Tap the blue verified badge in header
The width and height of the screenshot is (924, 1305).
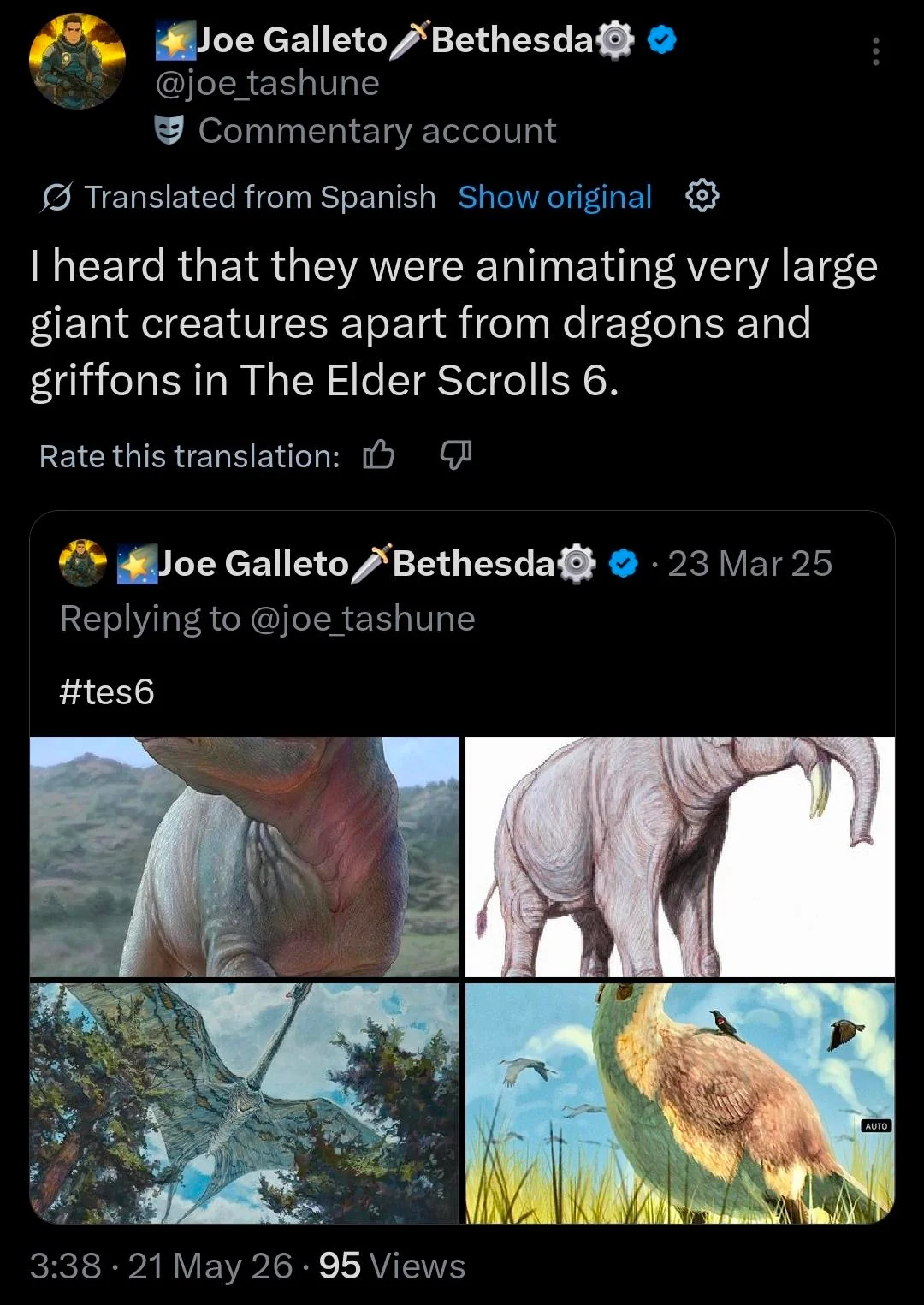[x=662, y=40]
